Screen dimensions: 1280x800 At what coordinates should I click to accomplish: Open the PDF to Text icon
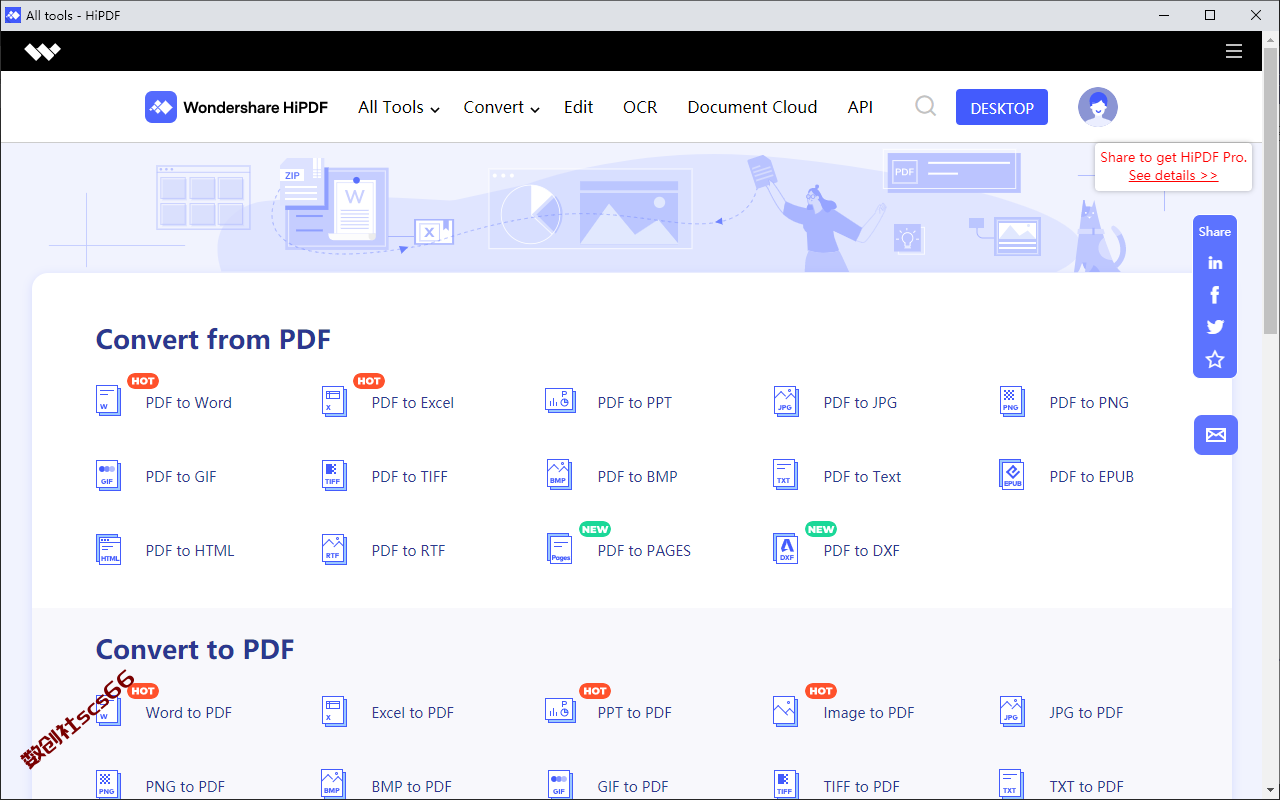click(x=786, y=476)
